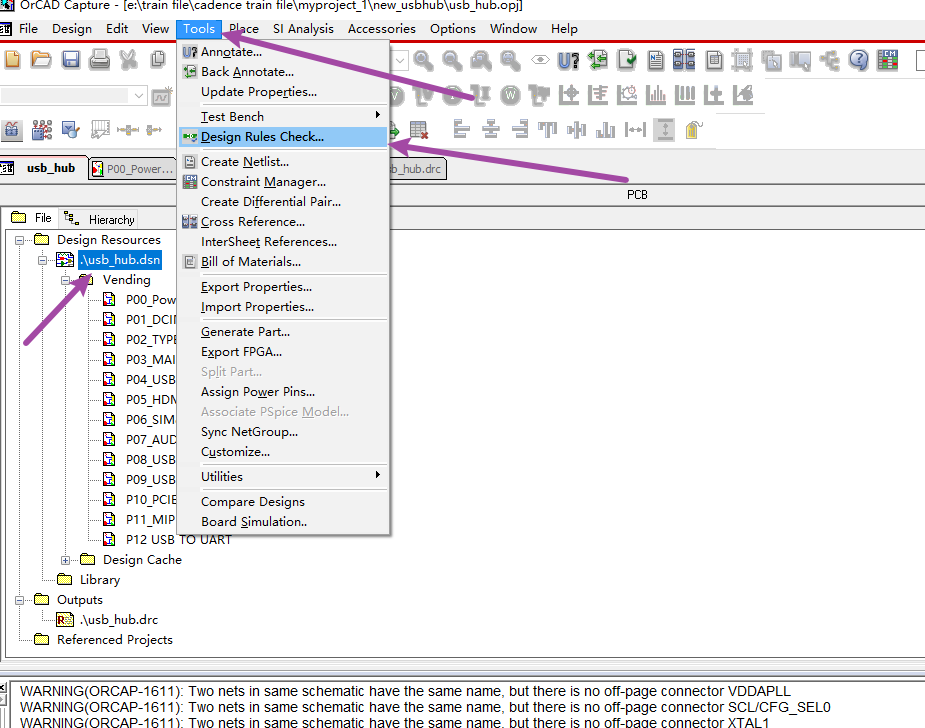Select Design Rules Check in Tools menu
The image size is (925, 728).
click(283, 137)
